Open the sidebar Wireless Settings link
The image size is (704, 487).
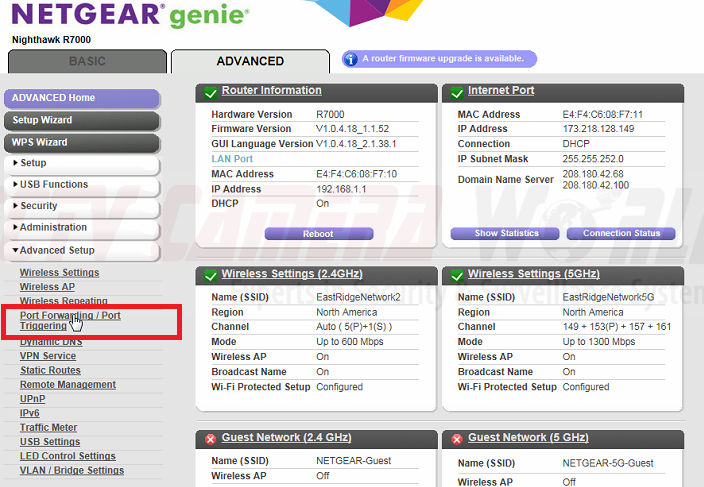click(x=59, y=272)
